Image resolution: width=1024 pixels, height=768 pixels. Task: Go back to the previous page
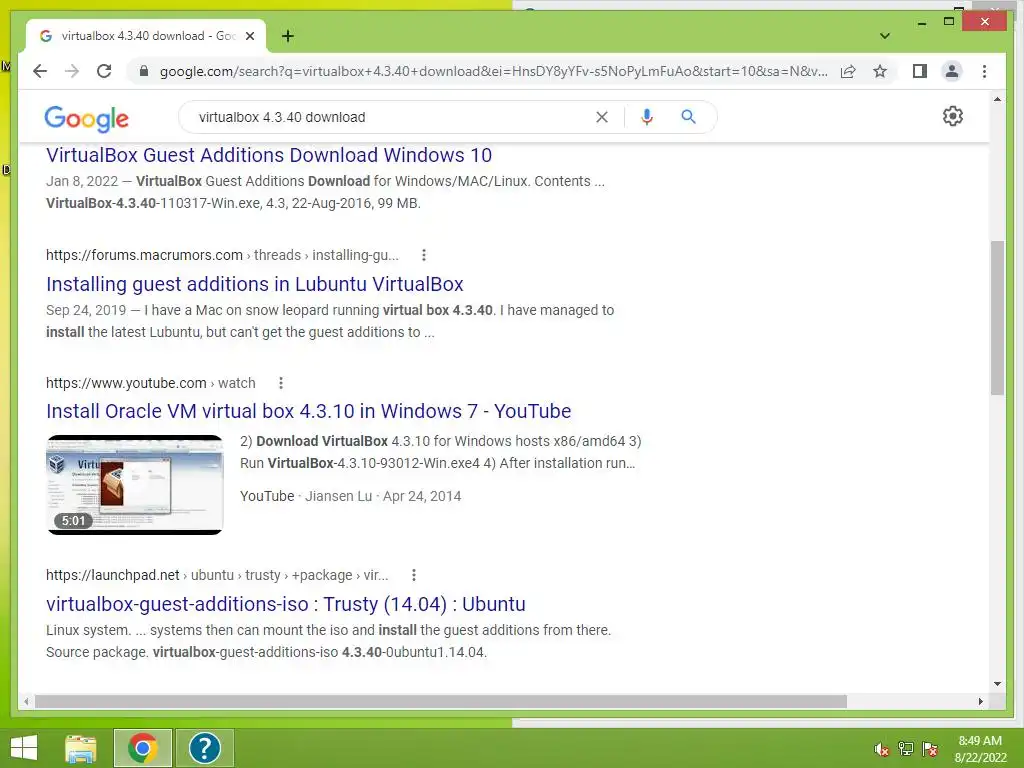[x=40, y=71]
